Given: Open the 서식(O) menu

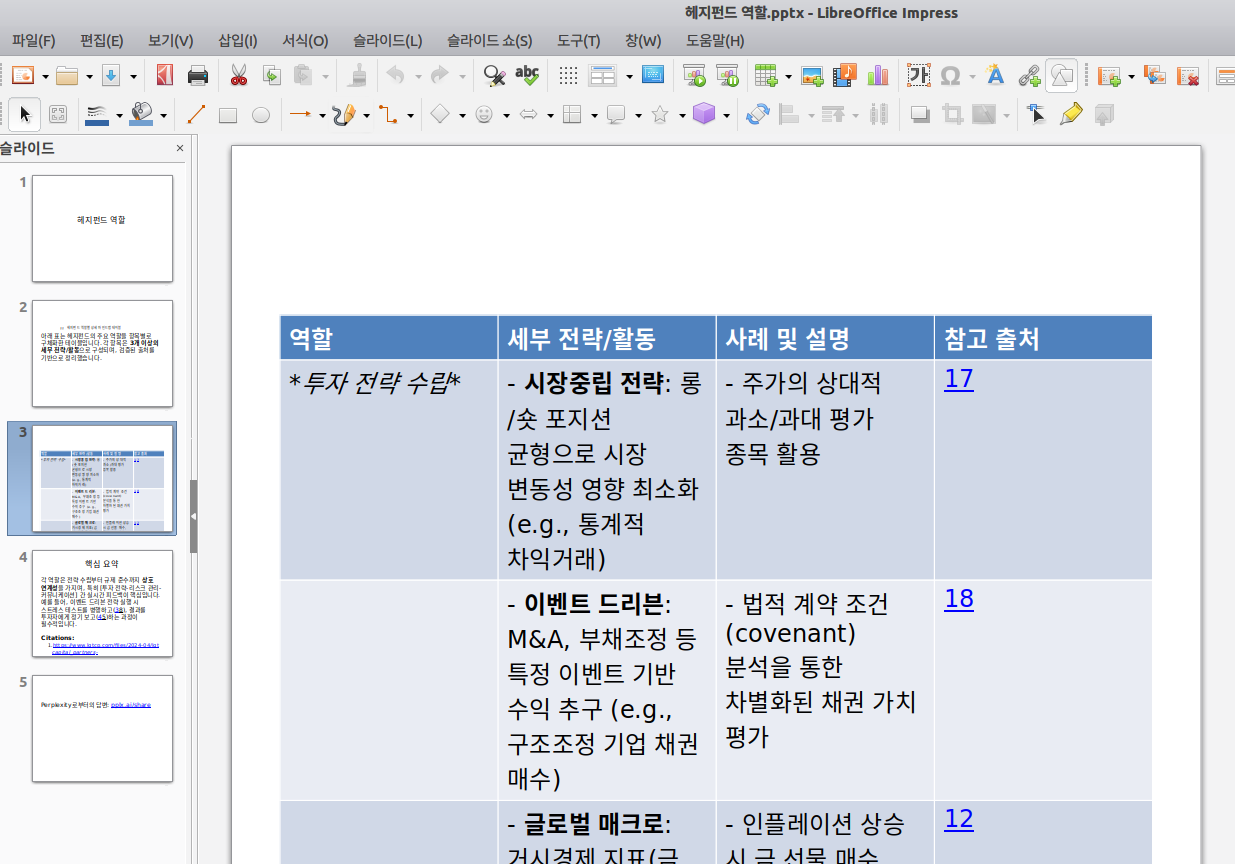Looking at the screenshot, I should [305, 41].
